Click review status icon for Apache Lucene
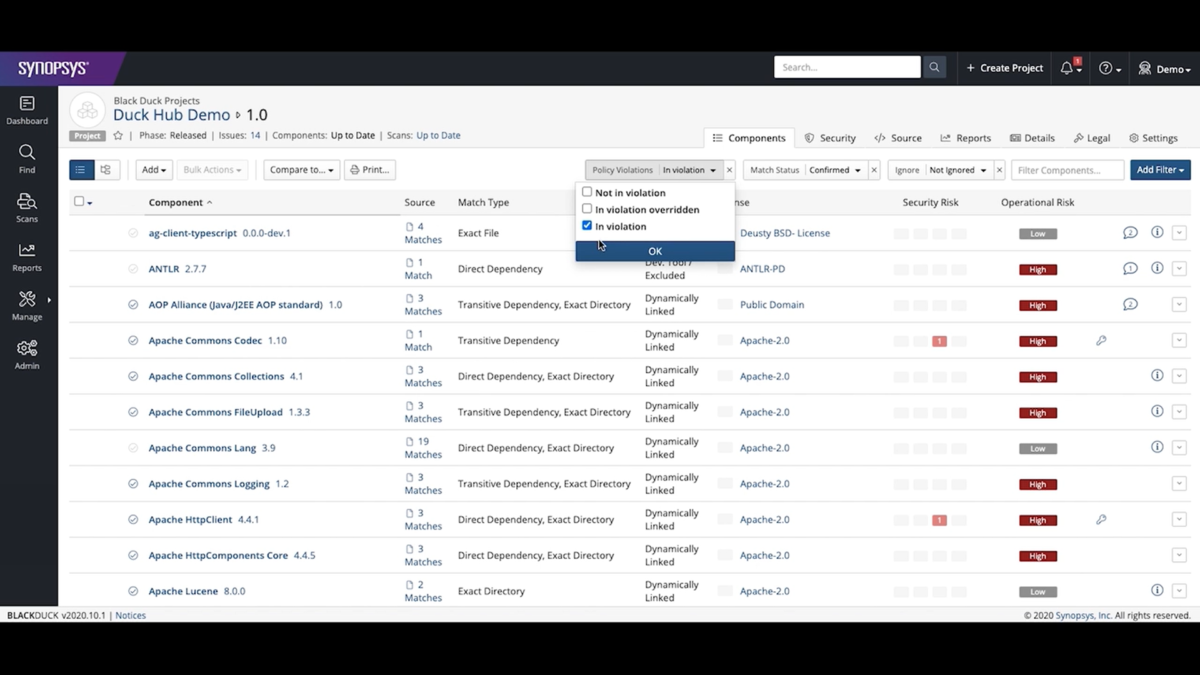This screenshot has width=1200, height=675. pos(133,591)
